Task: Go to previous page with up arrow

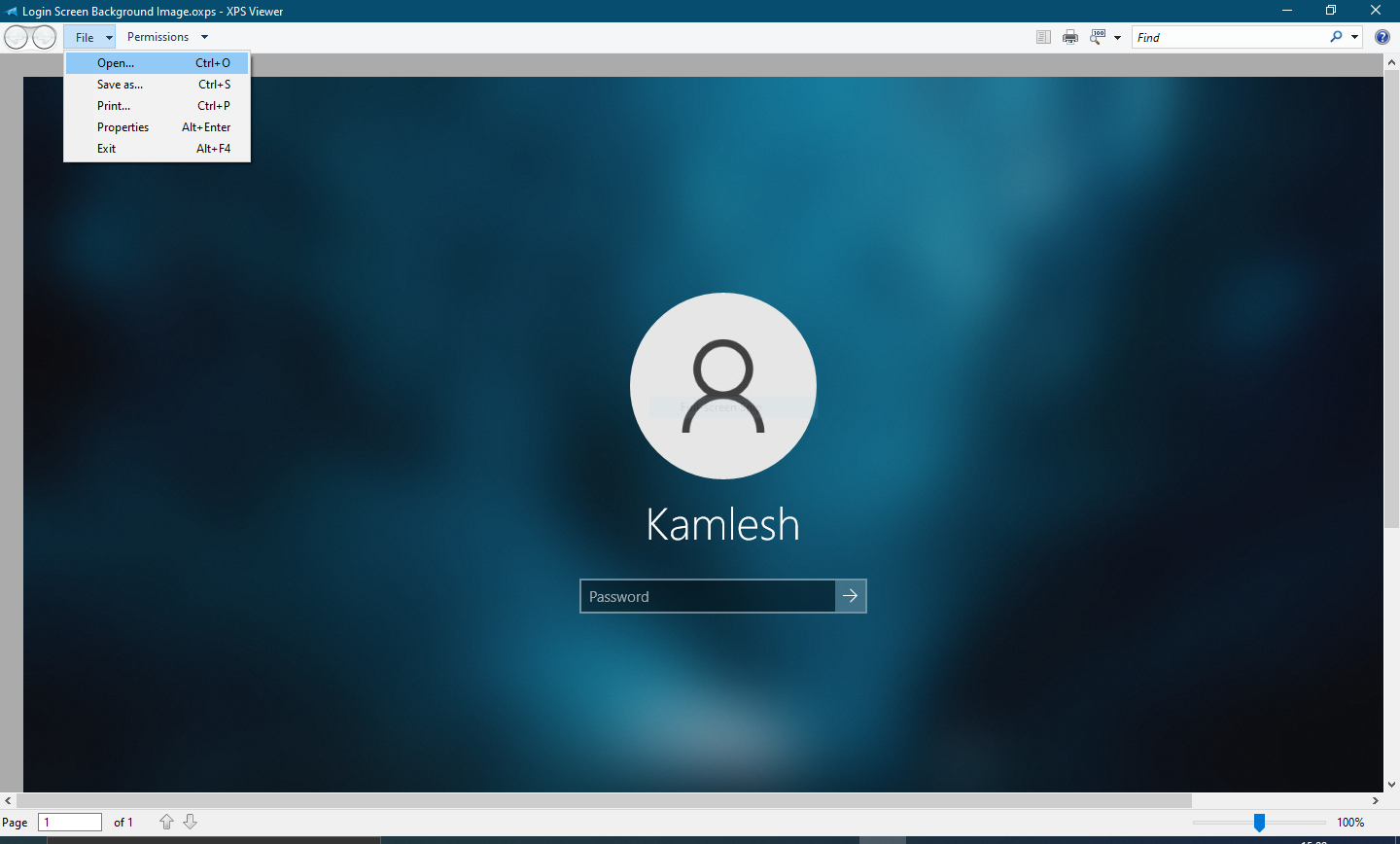Action: click(x=166, y=822)
